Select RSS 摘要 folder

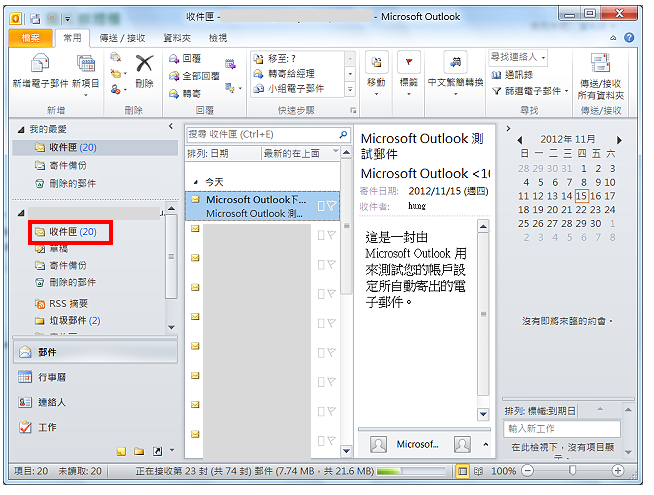coord(61,304)
